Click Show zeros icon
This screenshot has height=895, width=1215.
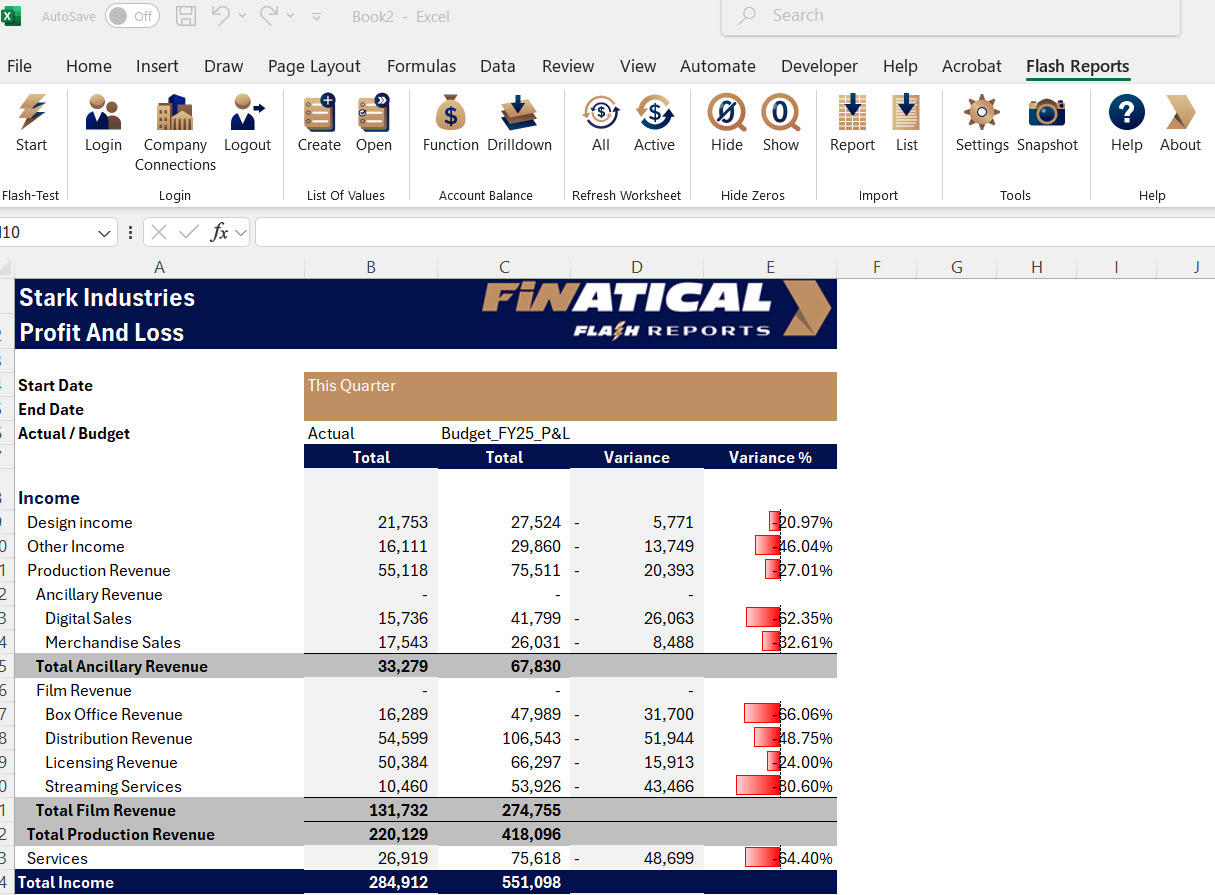[780, 112]
